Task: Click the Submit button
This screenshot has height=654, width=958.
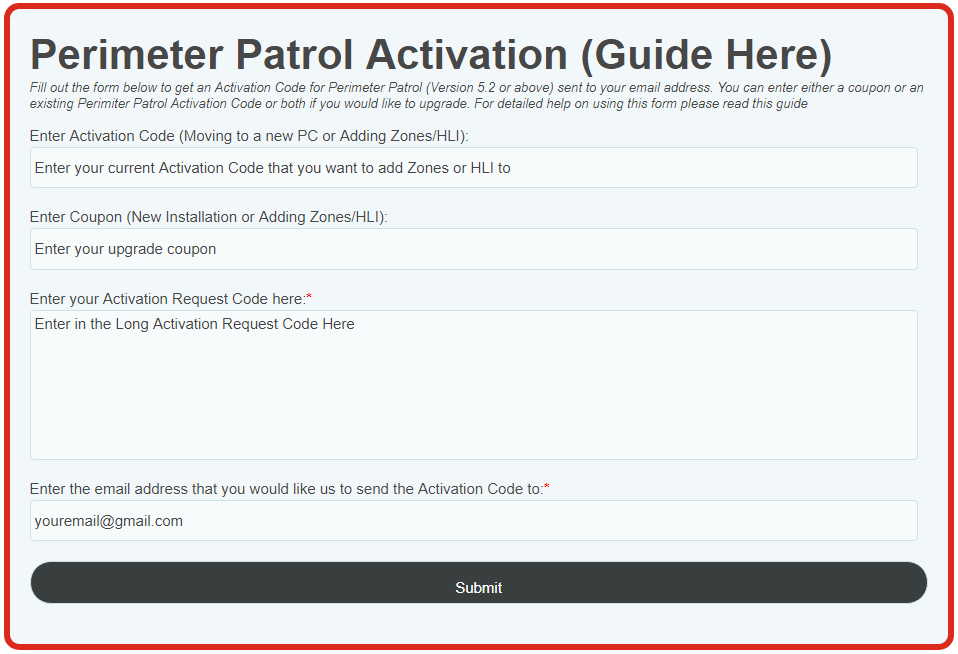Action: [x=478, y=582]
